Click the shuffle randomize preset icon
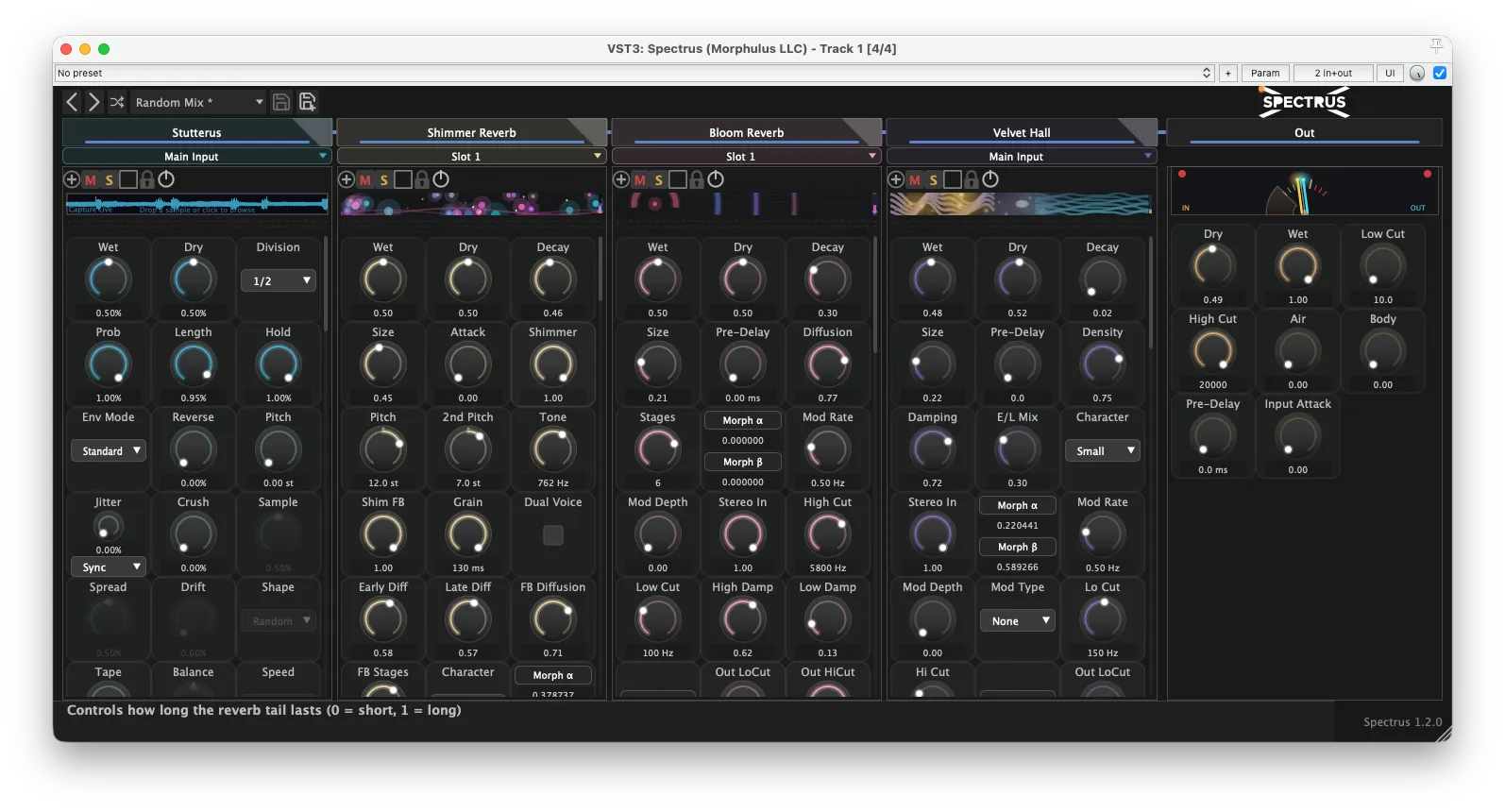 117,102
